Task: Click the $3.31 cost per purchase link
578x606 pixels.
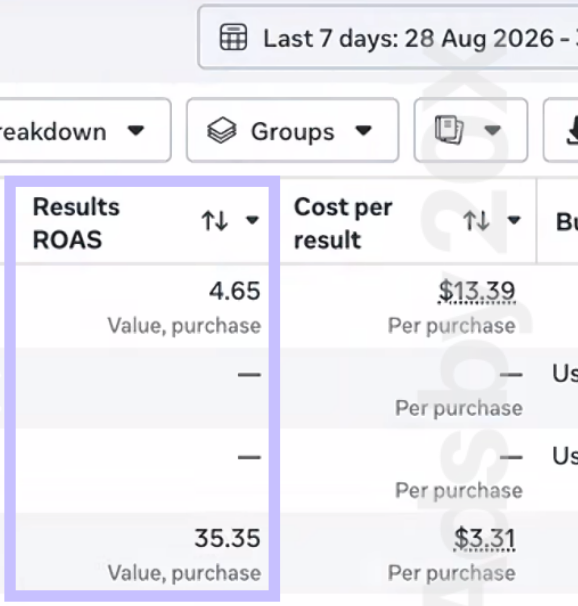Action: coord(484,538)
